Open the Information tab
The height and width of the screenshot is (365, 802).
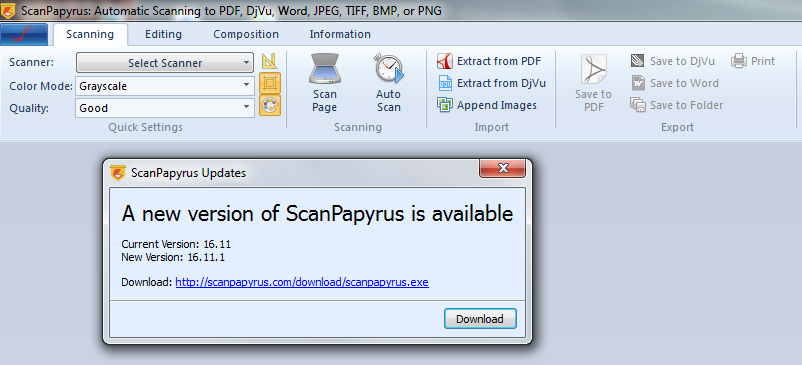point(340,34)
